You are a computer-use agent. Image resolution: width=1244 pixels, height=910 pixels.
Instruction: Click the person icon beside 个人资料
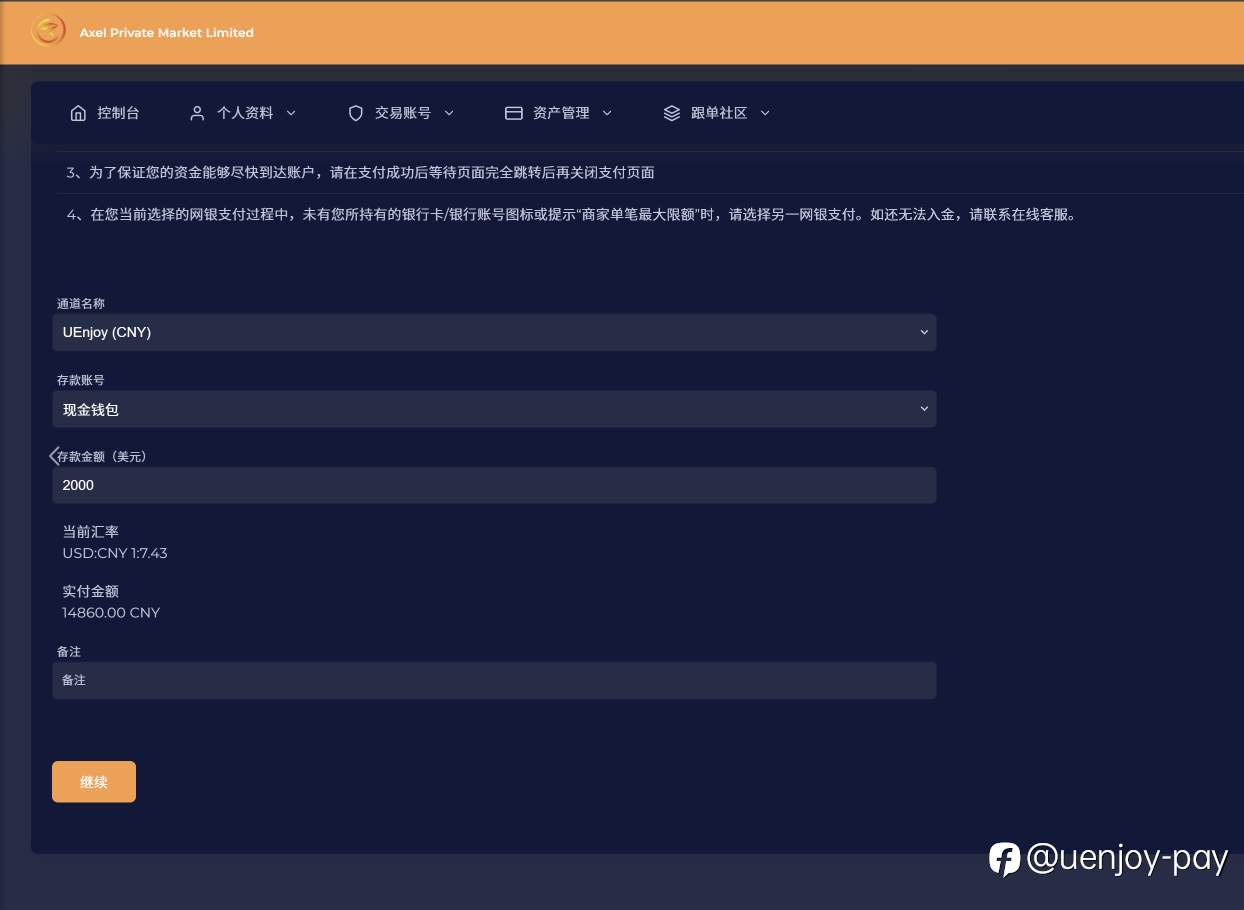[197, 113]
